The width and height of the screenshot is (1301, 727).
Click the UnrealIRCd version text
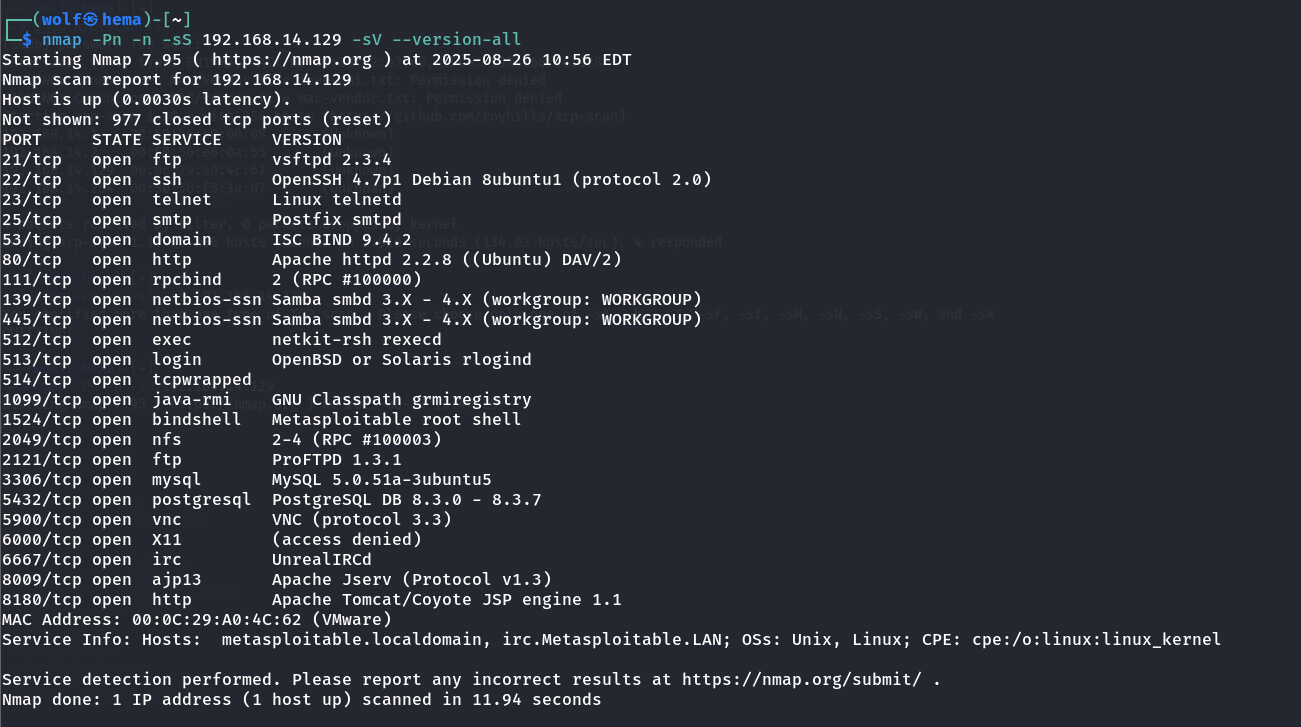tap(321, 560)
